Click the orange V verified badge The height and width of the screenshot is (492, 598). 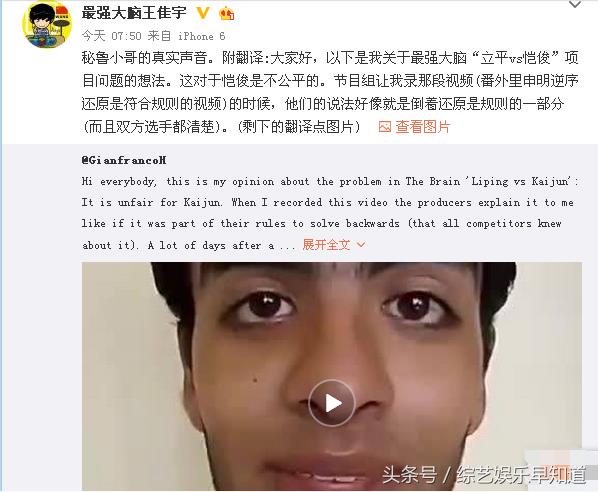coord(203,13)
